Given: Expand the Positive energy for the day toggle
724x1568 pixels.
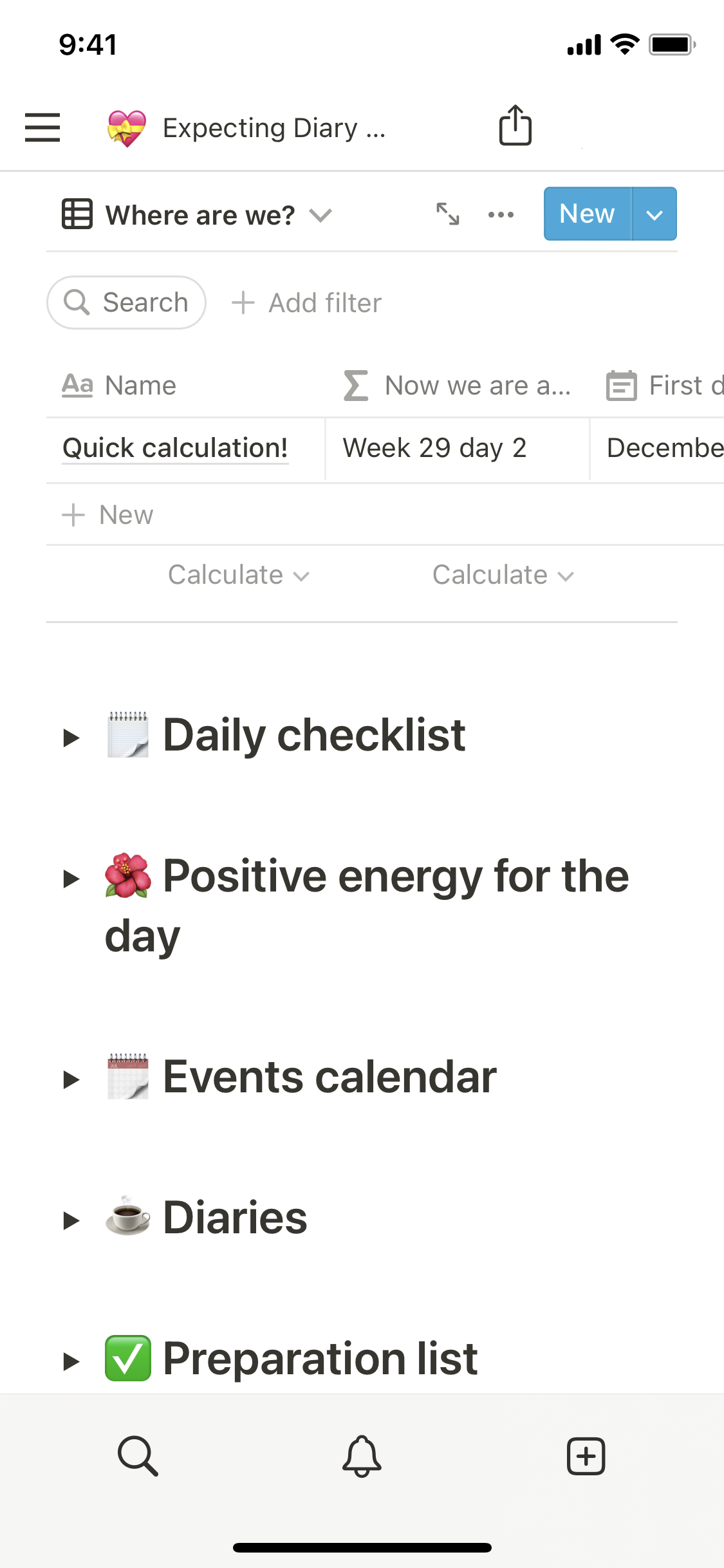Looking at the screenshot, I should click(x=71, y=878).
